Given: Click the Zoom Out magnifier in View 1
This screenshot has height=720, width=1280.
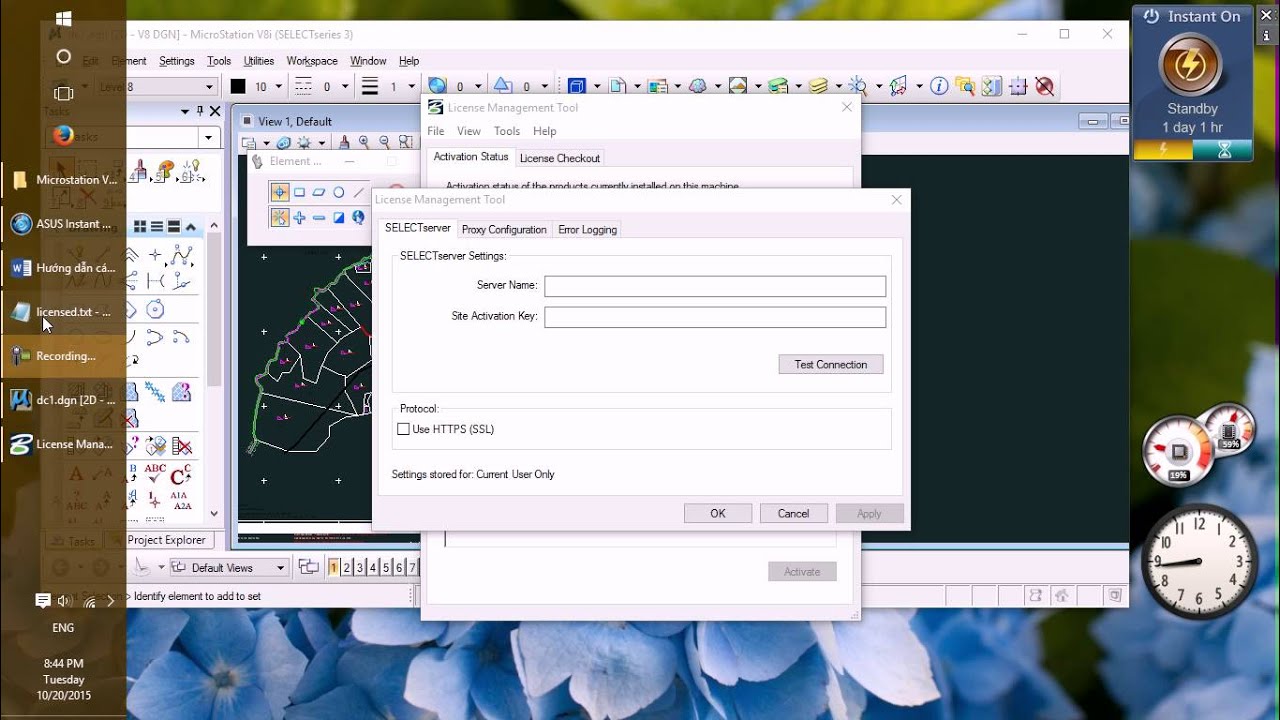Looking at the screenshot, I should point(384,143).
